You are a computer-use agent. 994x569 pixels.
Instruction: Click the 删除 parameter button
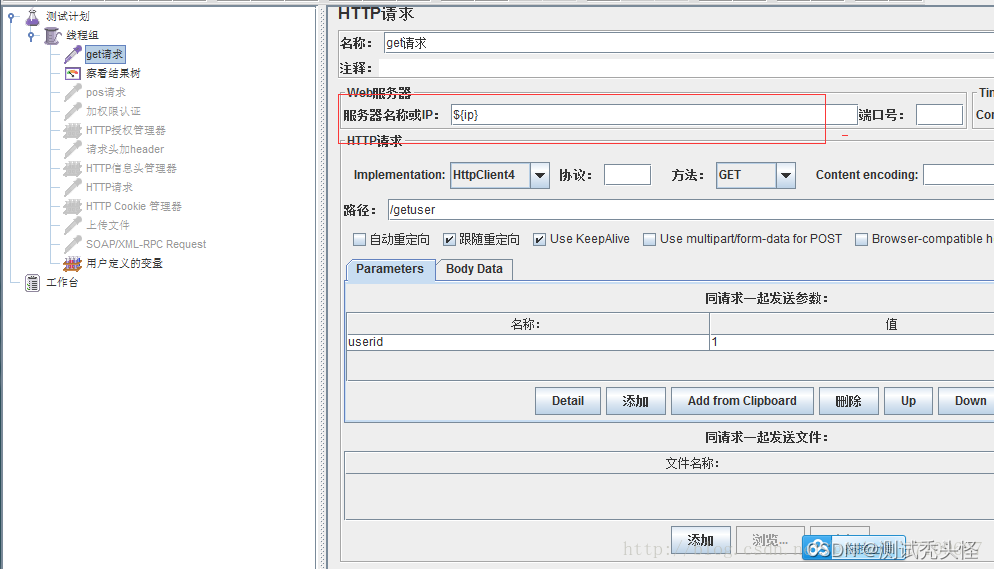point(849,401)
